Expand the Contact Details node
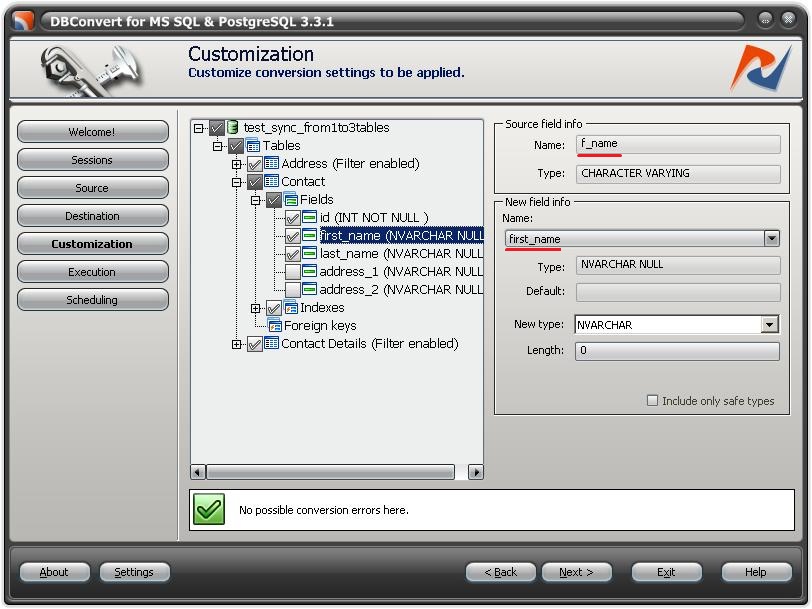The height and width of the screenshot is (609, 812). (236, 344)
